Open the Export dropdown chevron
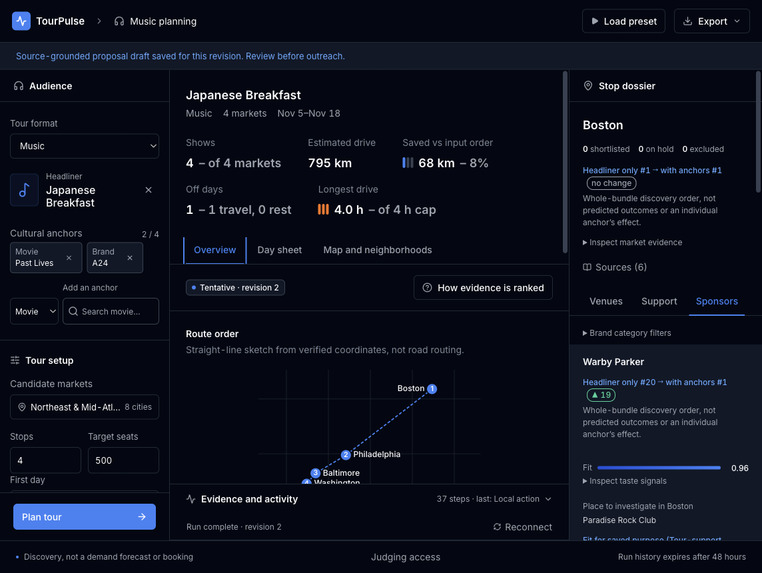Viewport: 762px width, 573px height. 737,21
